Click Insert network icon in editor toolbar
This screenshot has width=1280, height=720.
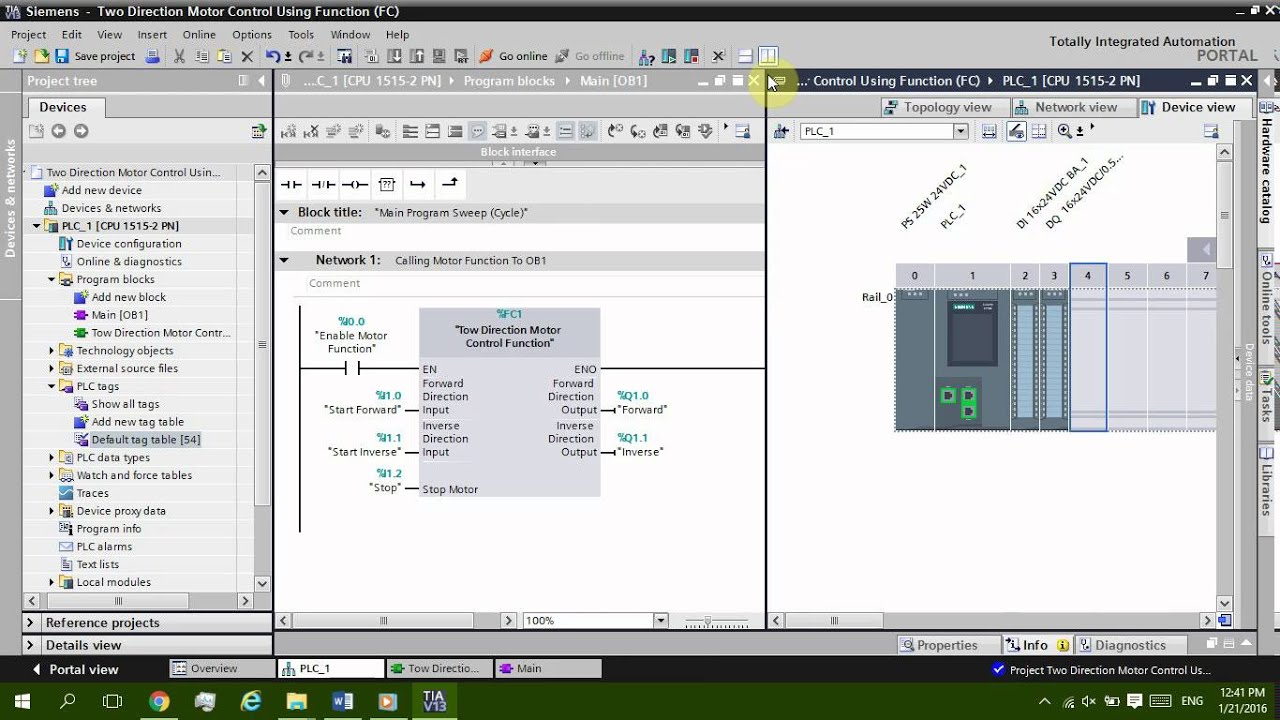pyautogui.click(x=290, y=131)
